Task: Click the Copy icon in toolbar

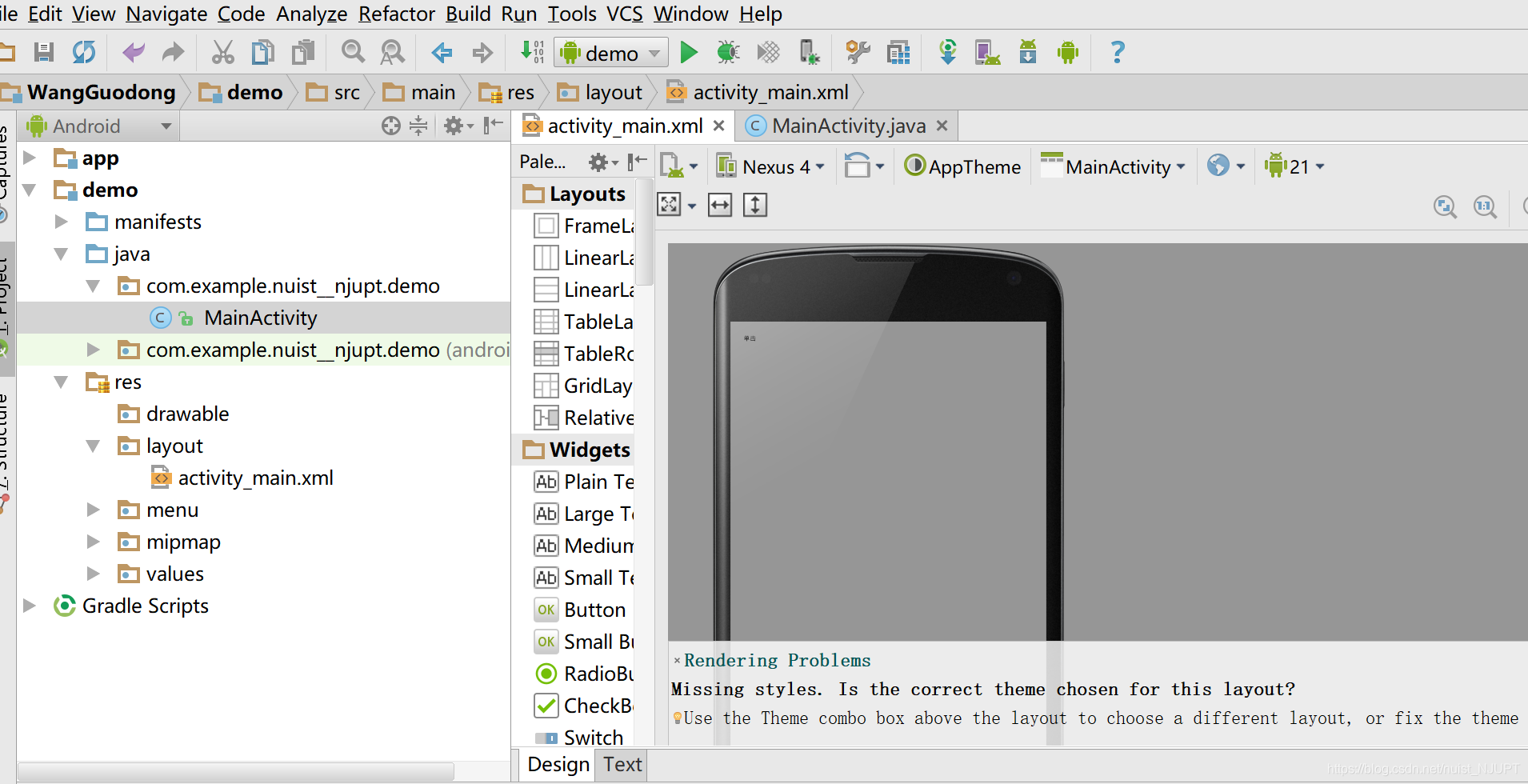Action: (262, 53)
